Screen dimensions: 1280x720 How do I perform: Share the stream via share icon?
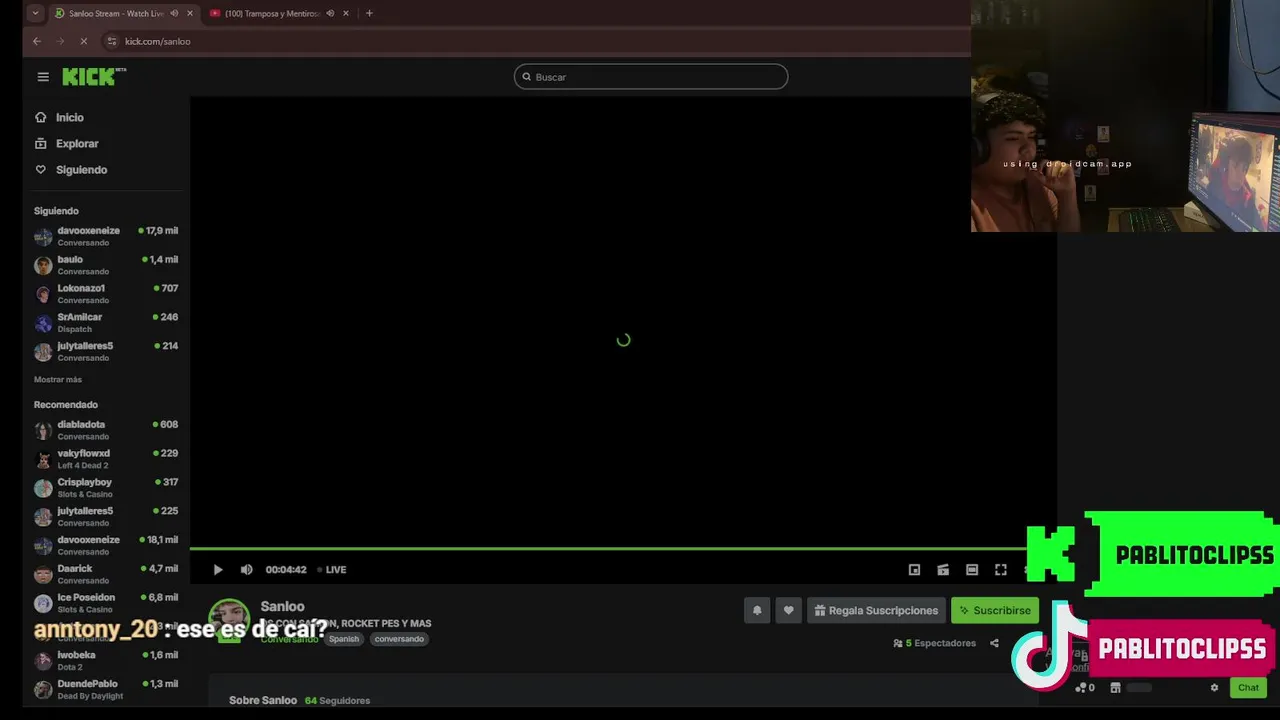tap(994, 644)
